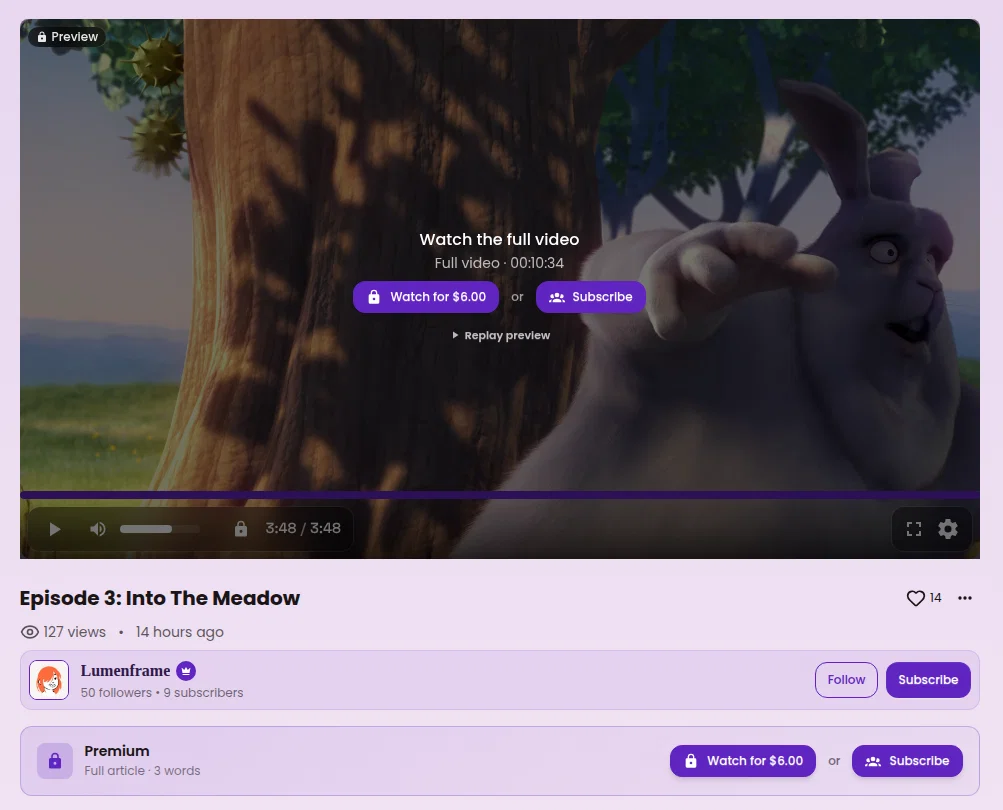Click the video progress bar

pos(500,495)
